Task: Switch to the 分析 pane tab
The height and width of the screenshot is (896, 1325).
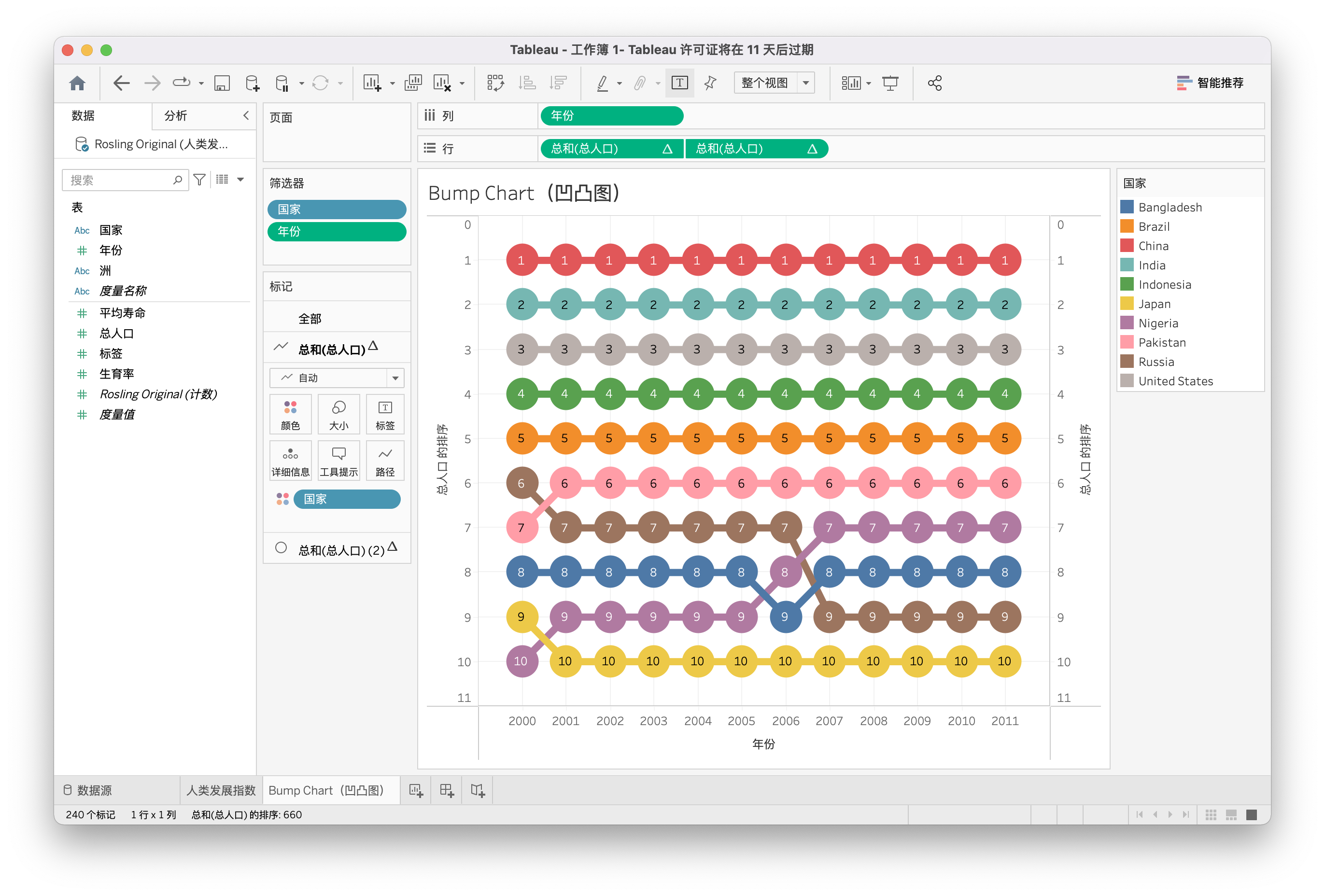Action: pyautogui.click(x=176, y=116)
